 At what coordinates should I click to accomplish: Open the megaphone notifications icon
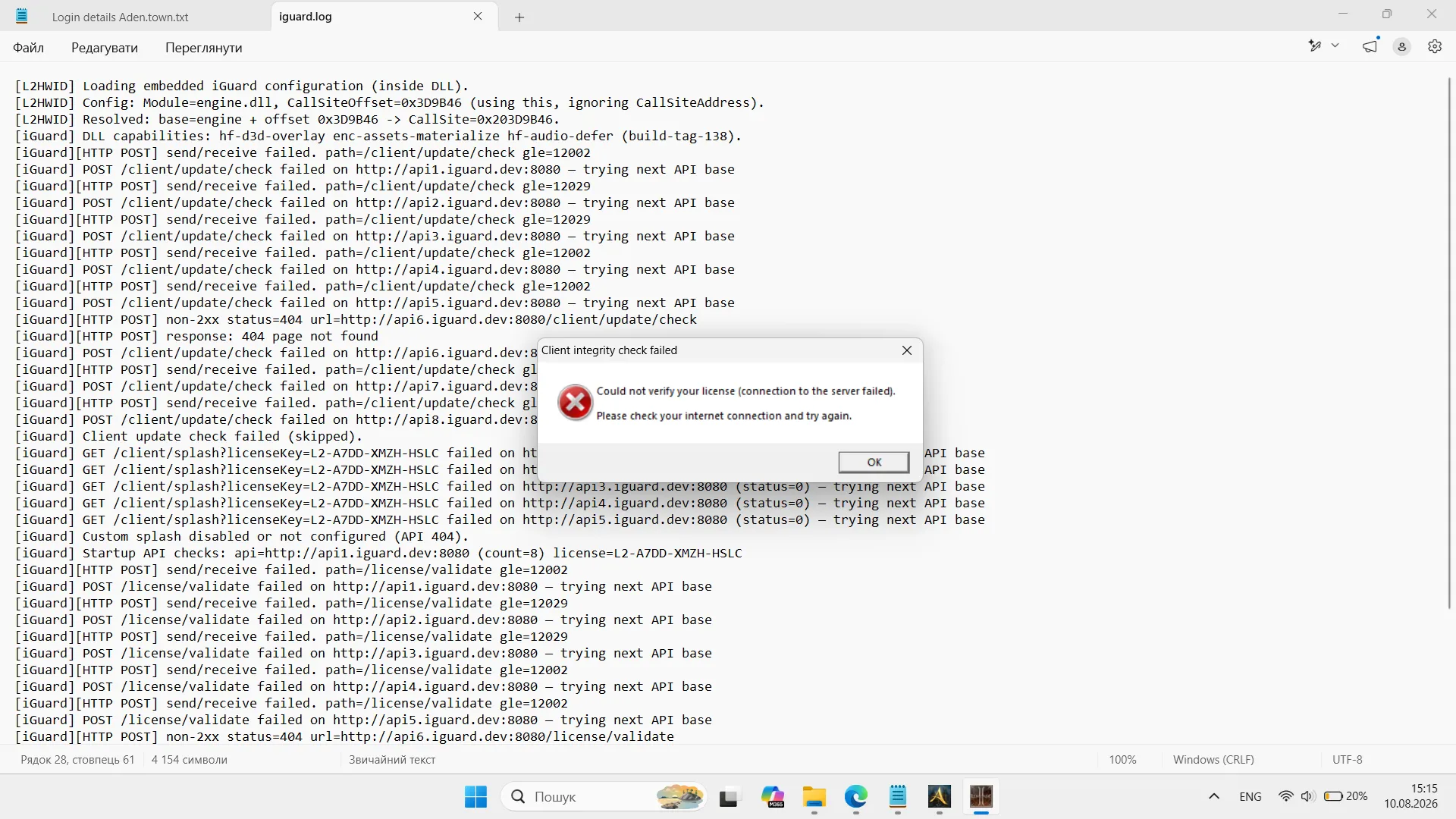(1370, 46)
